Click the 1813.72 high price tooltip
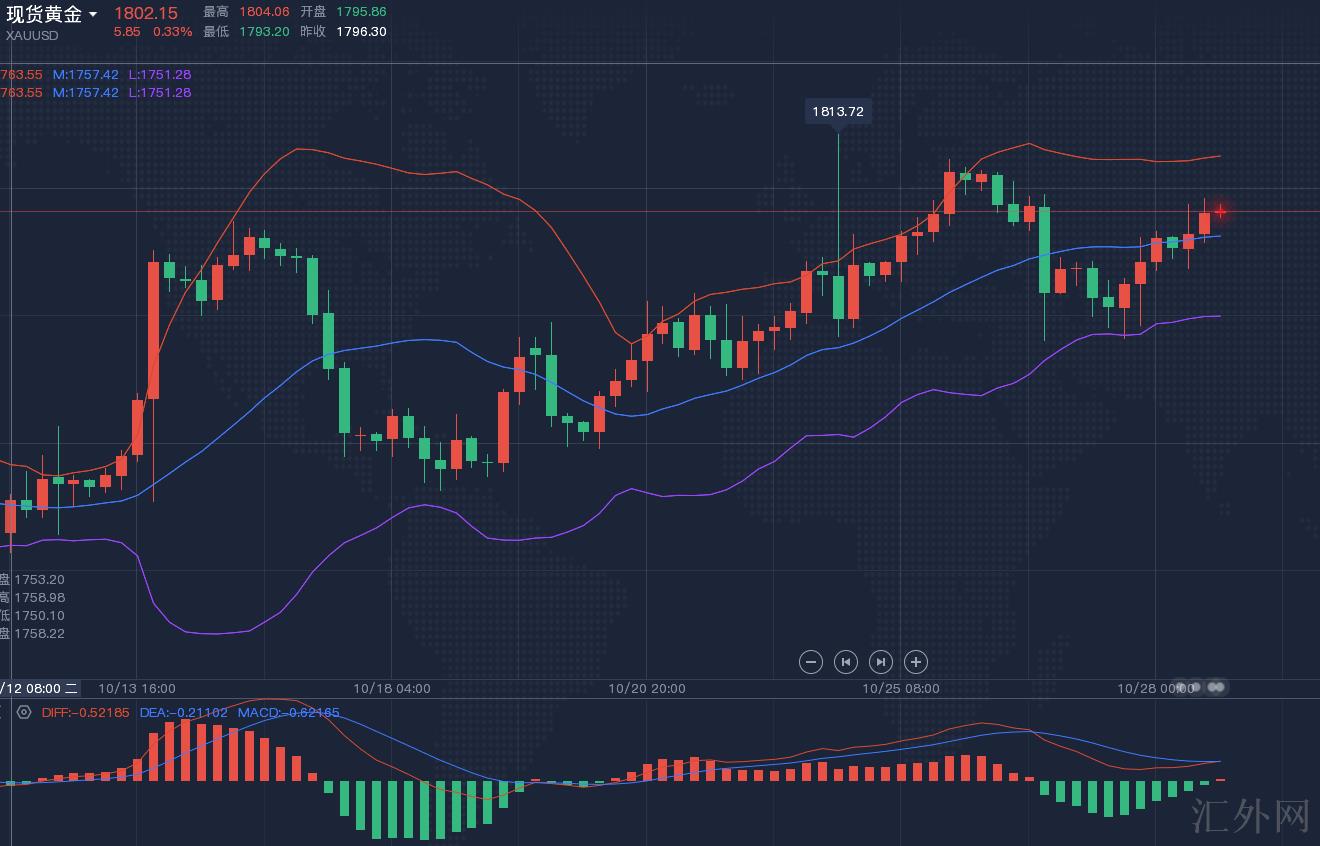This screenshot has width=1320, height=846. [x=838, y=111]
